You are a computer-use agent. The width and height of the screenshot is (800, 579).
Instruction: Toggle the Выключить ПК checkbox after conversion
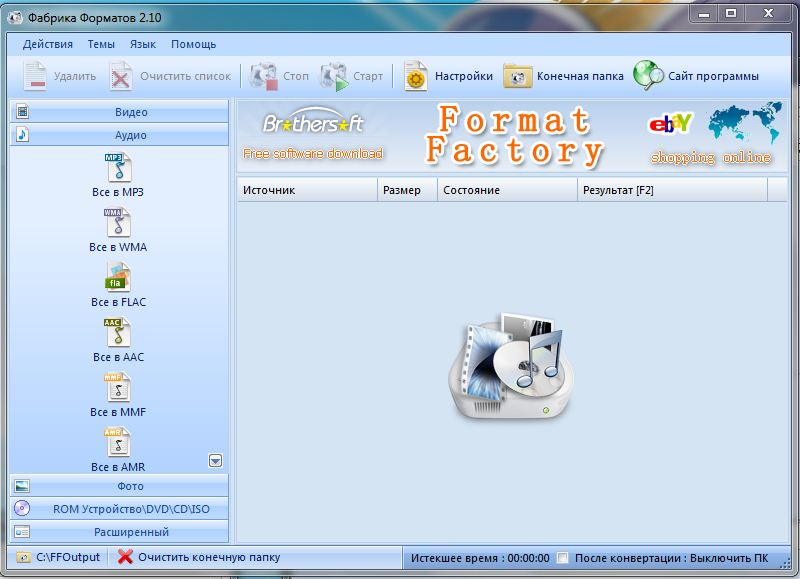click(x=562, y=558)
